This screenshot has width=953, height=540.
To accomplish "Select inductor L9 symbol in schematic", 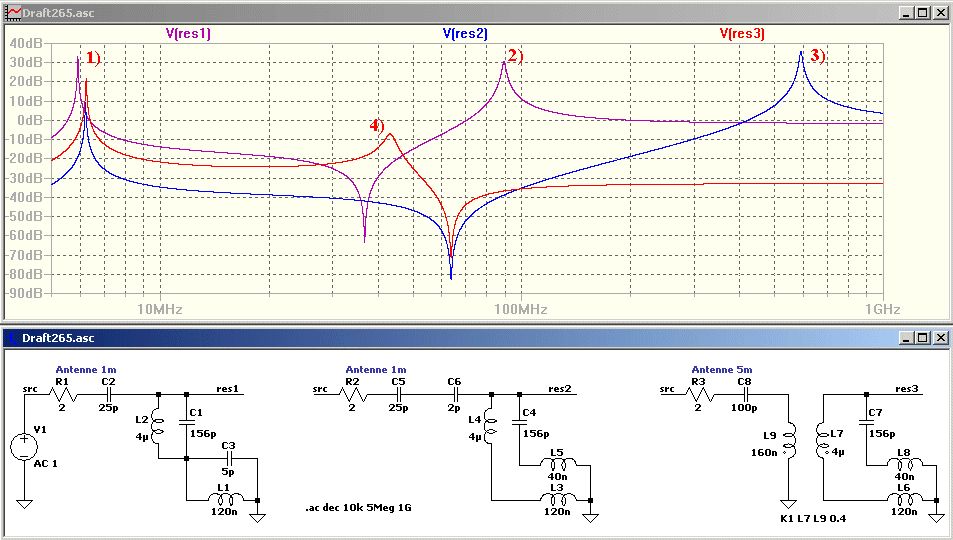I will click(x=788, y=442).
